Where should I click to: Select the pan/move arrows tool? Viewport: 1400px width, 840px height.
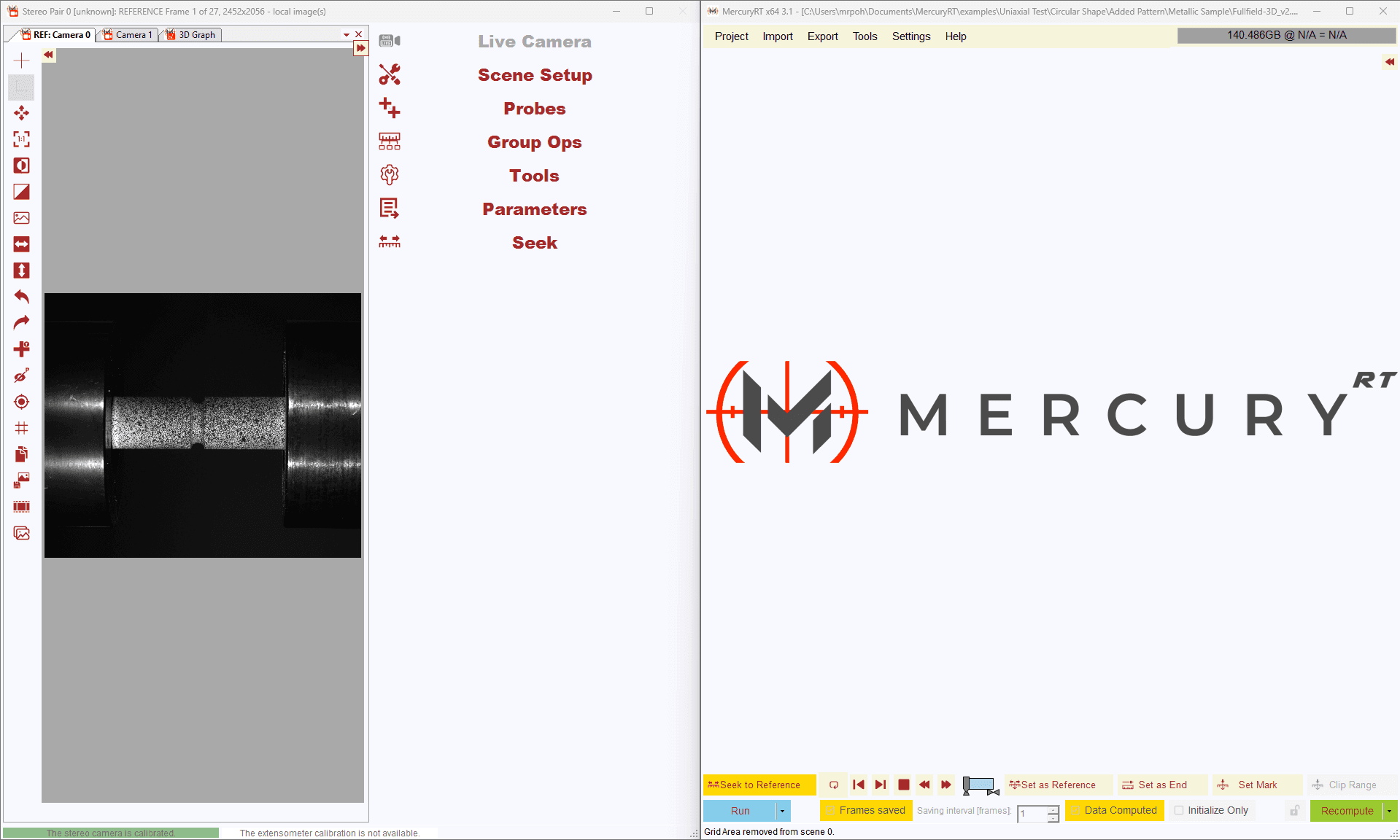click(x=21, y=113)
